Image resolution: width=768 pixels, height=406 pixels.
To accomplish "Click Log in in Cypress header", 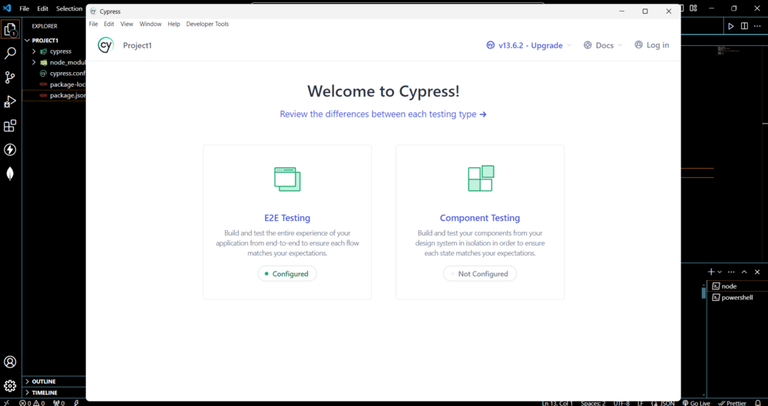I will 651,45.
